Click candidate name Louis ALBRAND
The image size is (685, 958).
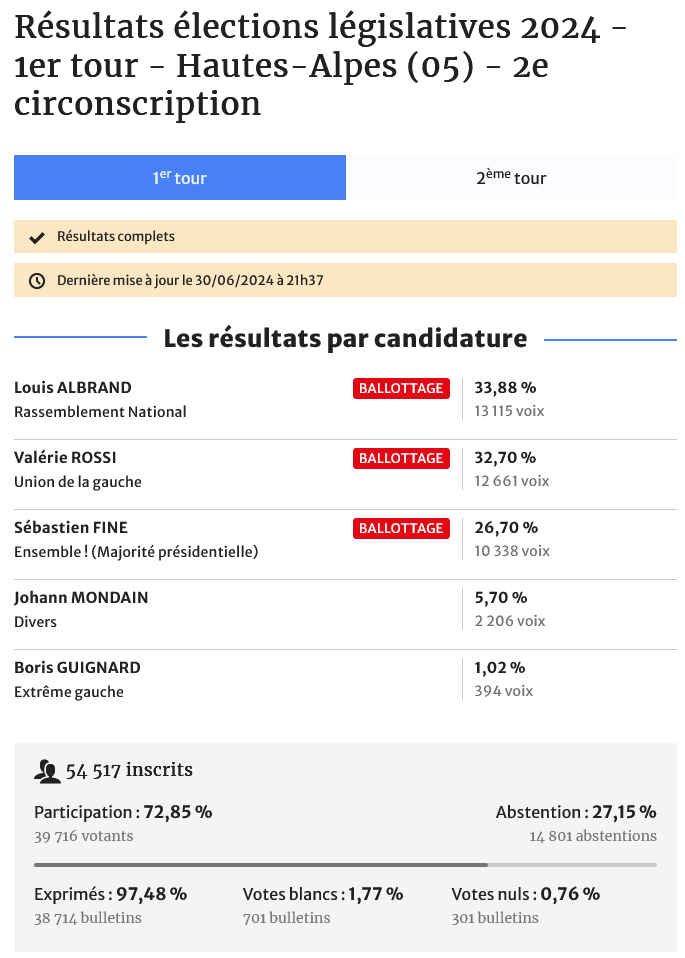pyautogui.click(x=73, y=388)
